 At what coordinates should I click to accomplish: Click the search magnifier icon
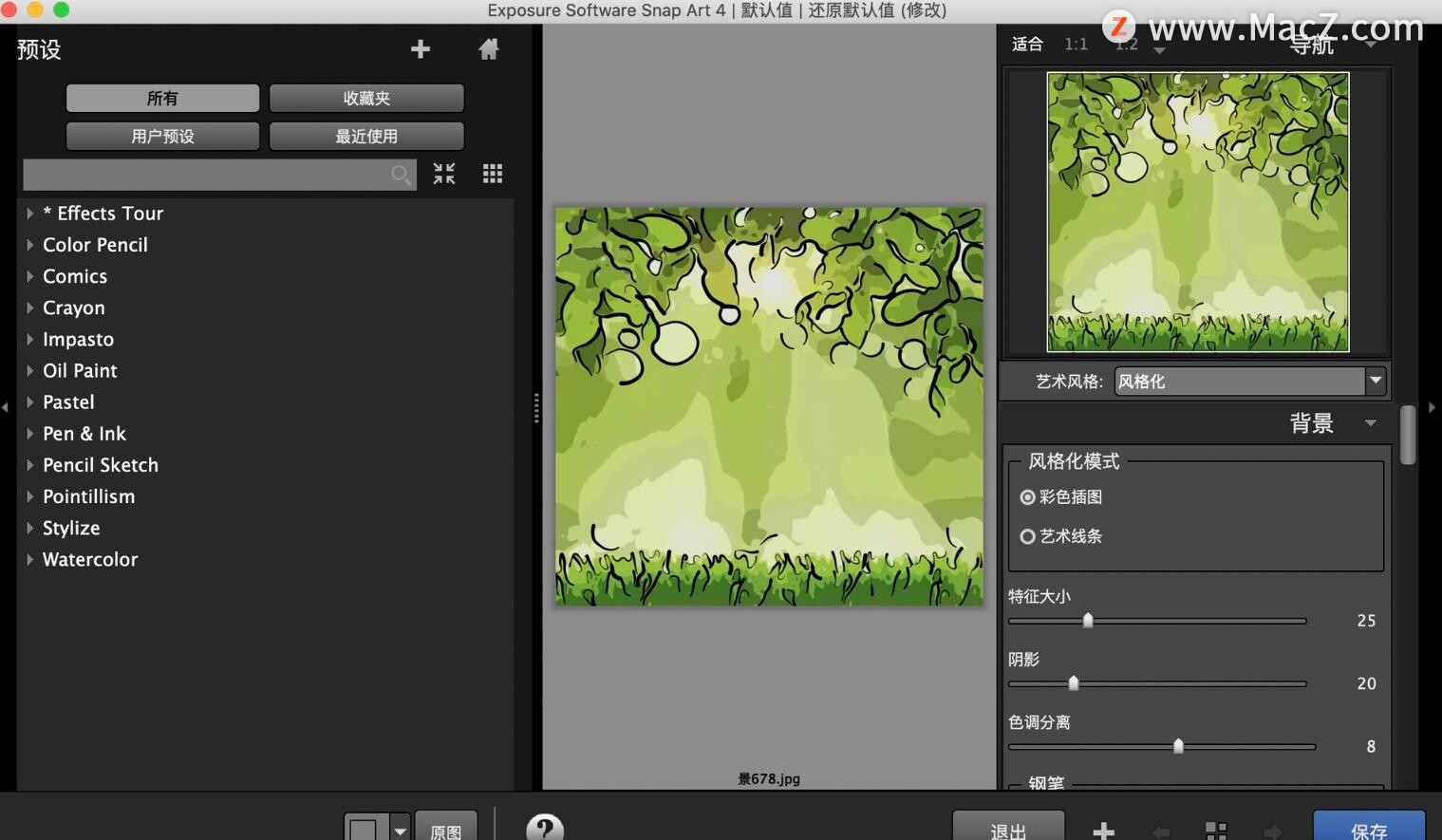pos(401,175)
